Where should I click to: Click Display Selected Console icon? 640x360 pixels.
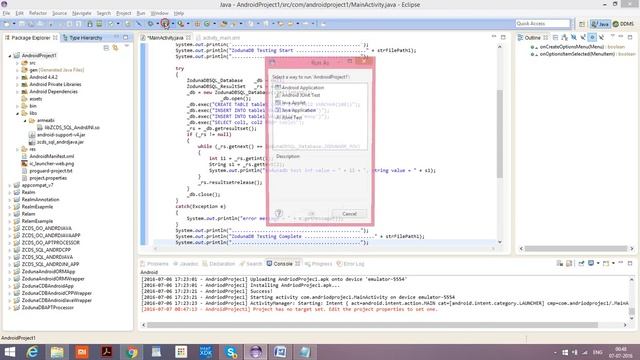click(x=591, y=264)
